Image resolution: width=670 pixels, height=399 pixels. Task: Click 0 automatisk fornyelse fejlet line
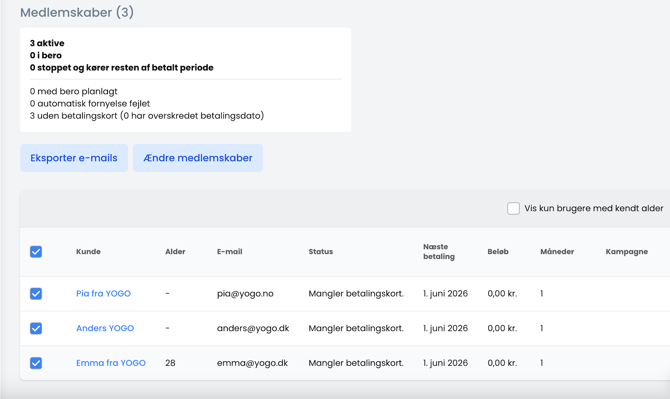(90, 103)
